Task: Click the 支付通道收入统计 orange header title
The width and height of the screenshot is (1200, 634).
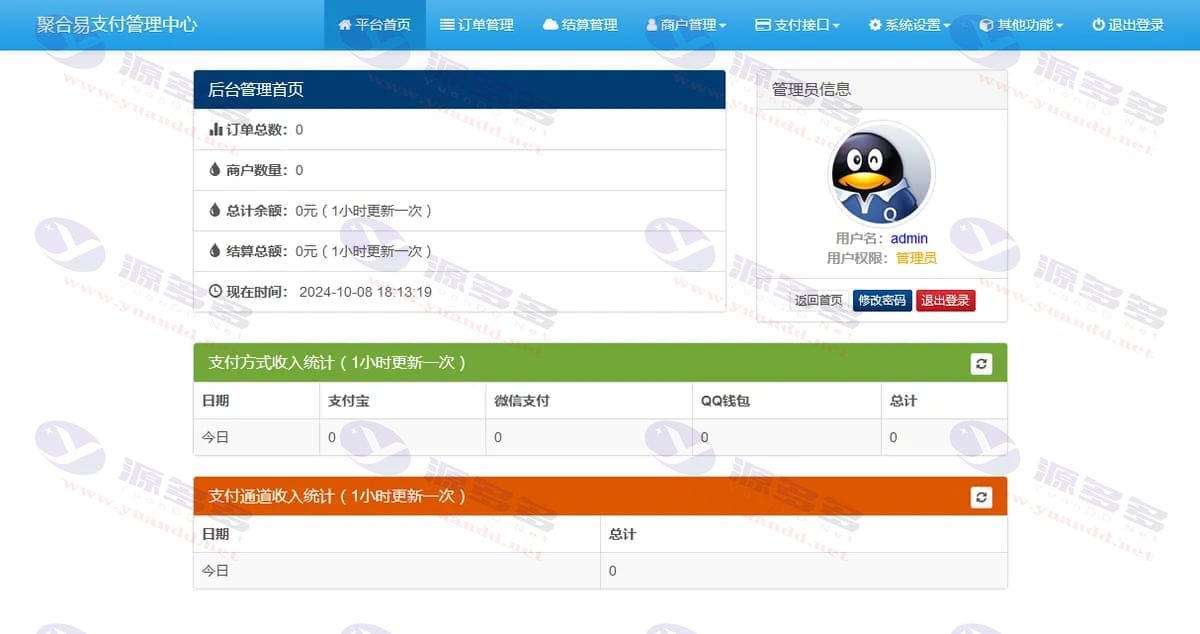Action: tap(337, 496)
